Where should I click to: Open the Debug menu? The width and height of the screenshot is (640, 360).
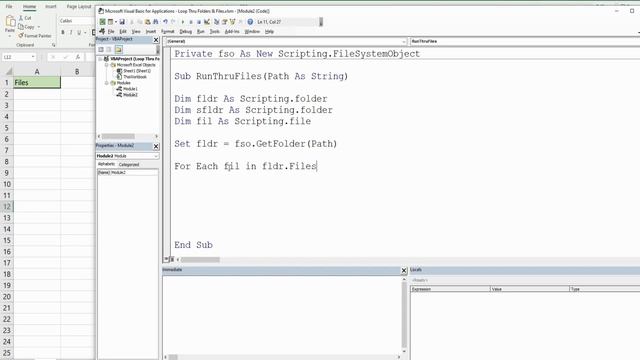coord(185,31)
